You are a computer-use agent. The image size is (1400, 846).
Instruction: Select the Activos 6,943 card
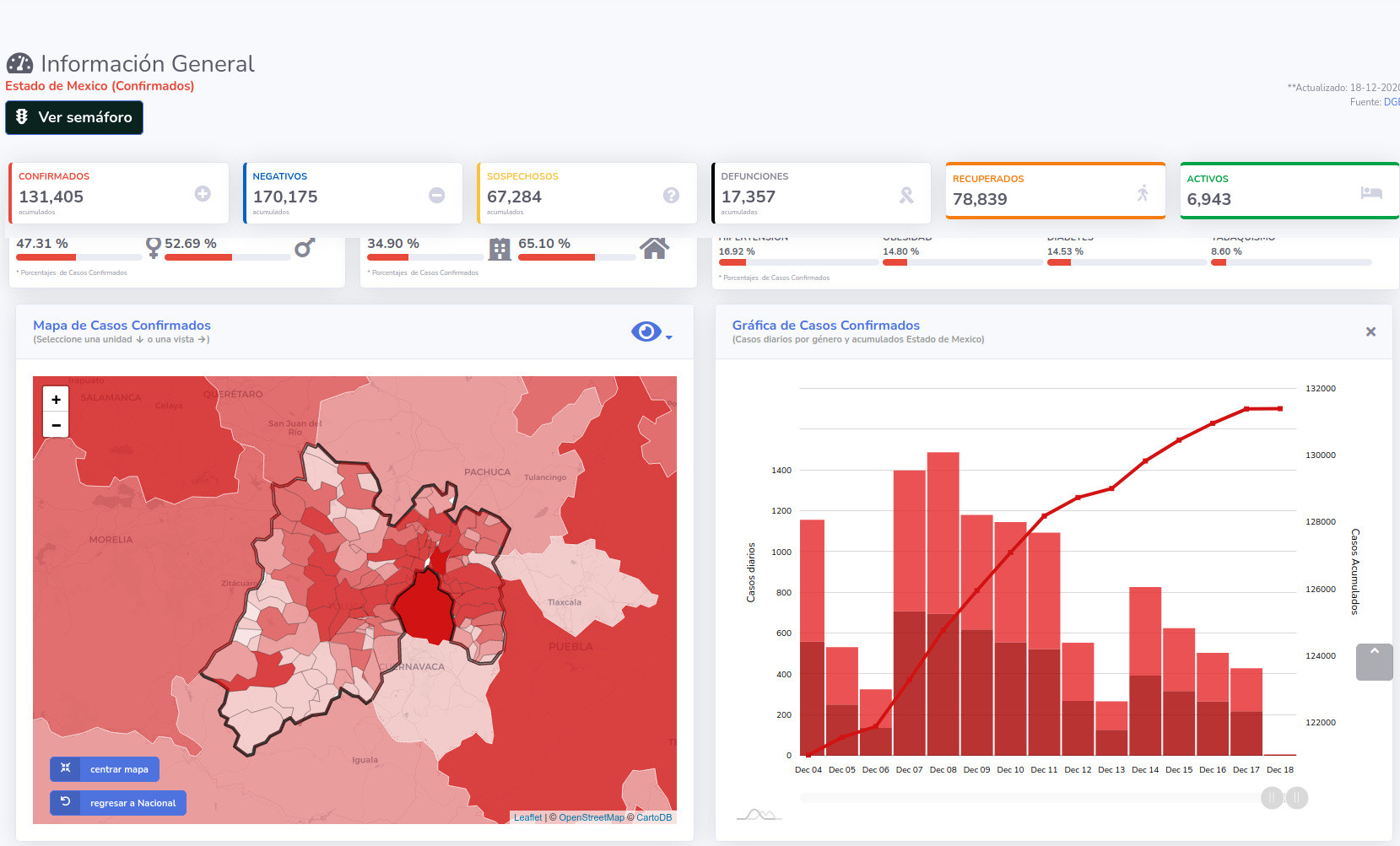pyautogui.click(x=1289, y=191)
